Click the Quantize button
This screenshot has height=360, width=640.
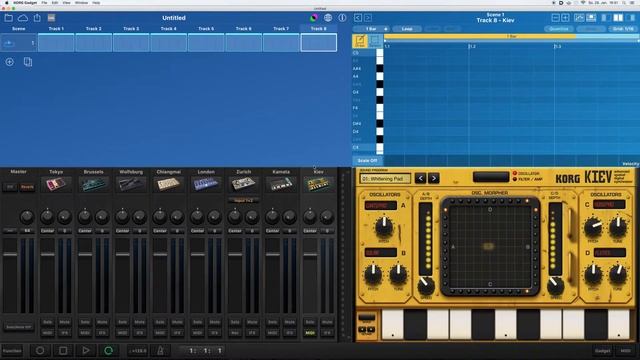pyautogui.click(x=558, y=29)
